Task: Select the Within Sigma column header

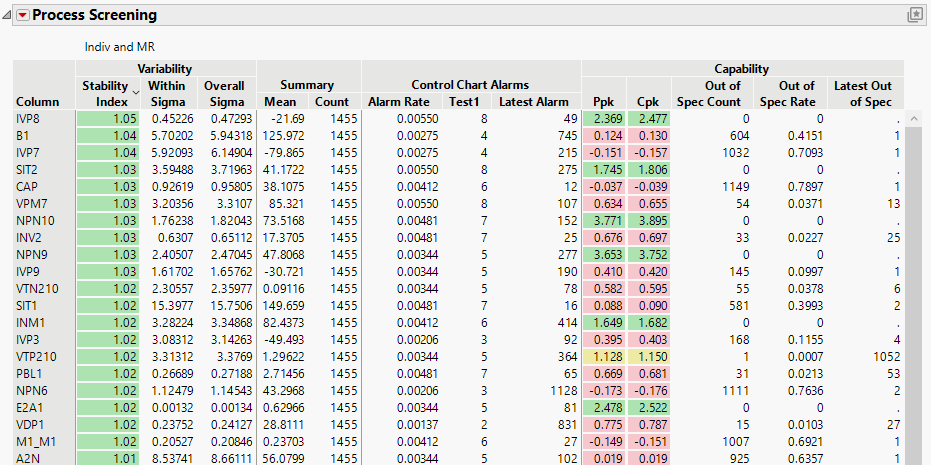Action: click(166, 93)
